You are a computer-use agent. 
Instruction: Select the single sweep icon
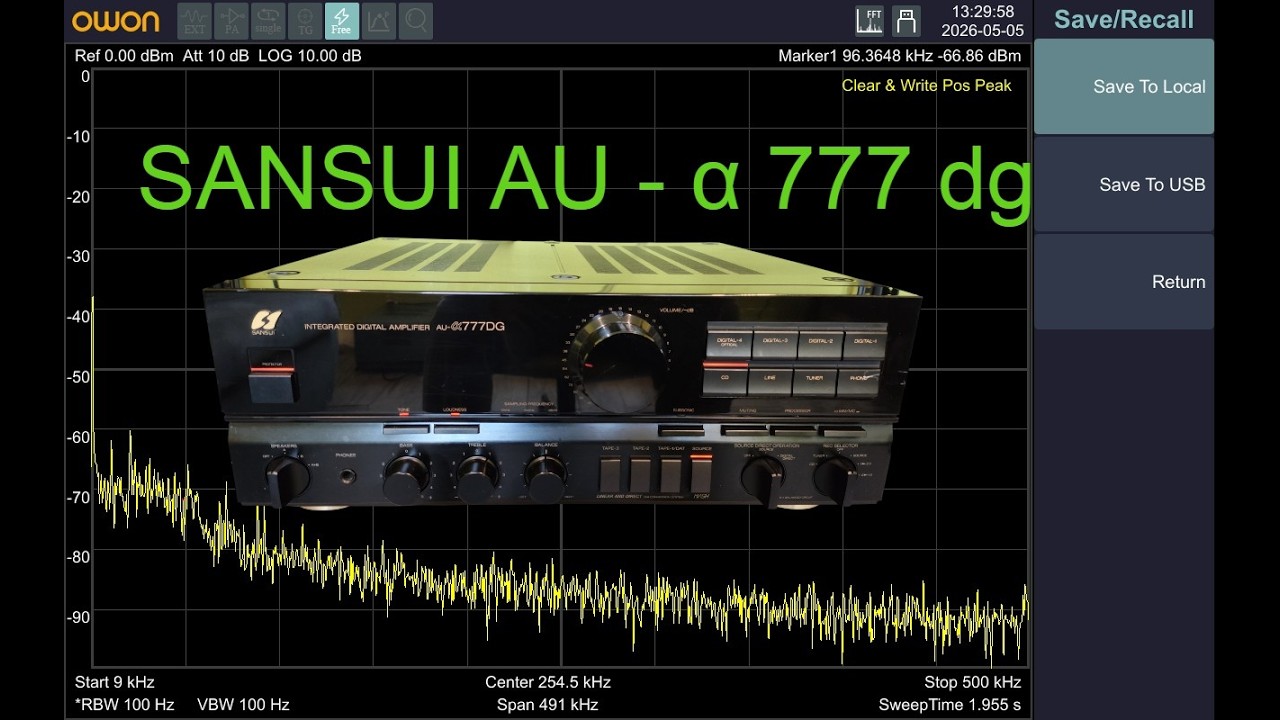tap(267, 20)
